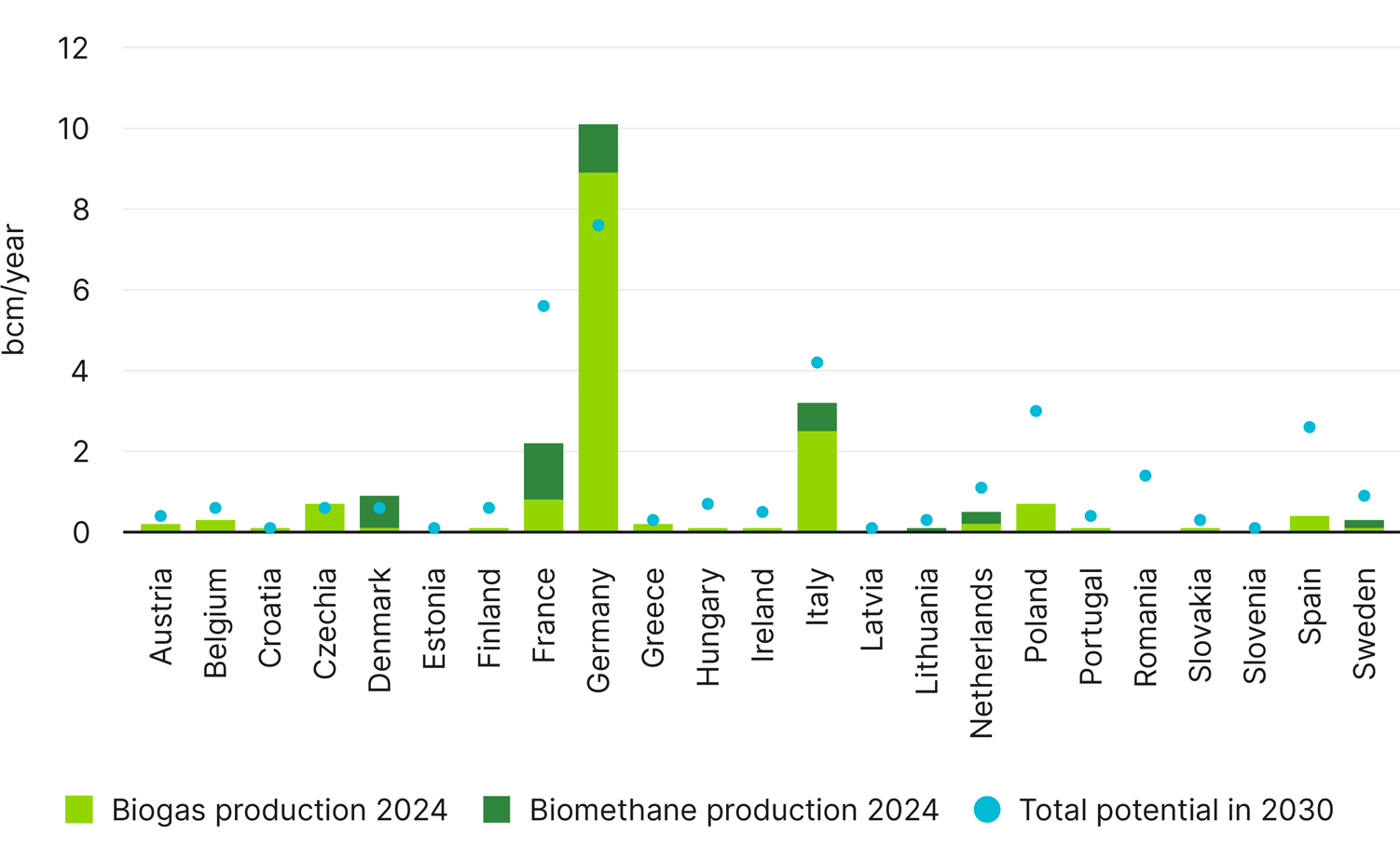Click France's blue 2030 potential dot
This screenshot has width=1400, height=861.
(x=543, y=306)
